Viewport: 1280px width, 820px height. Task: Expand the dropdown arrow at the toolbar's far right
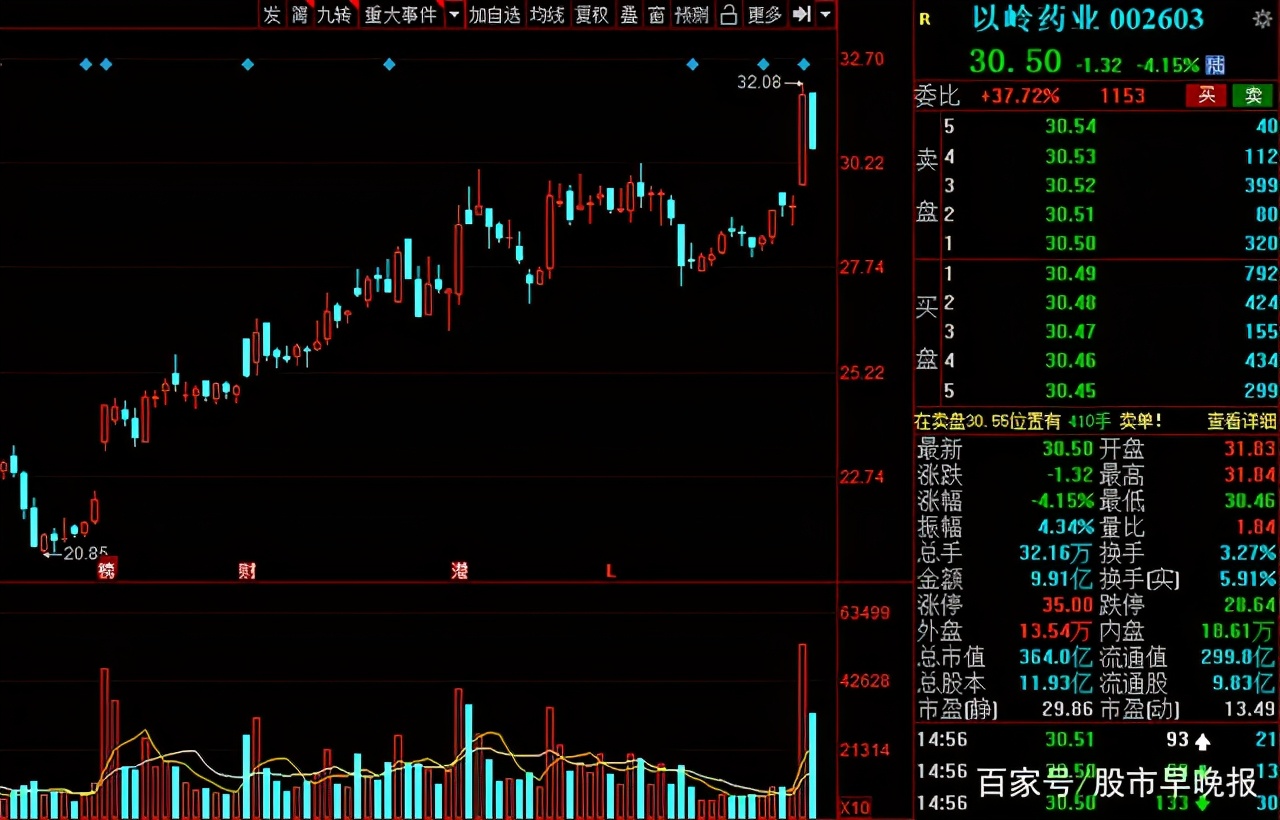pos(823,15)
